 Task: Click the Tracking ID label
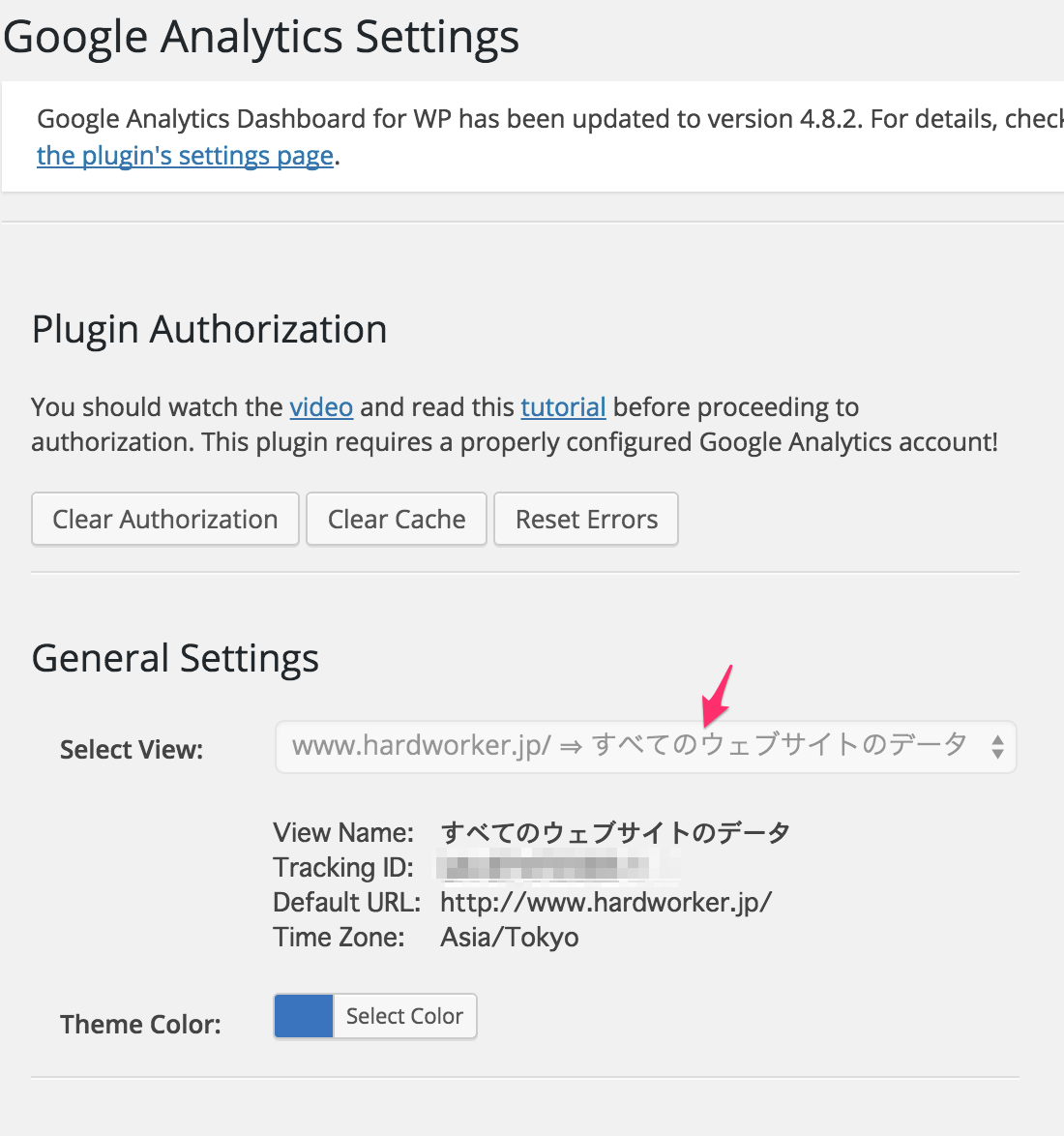pos(343,868)
